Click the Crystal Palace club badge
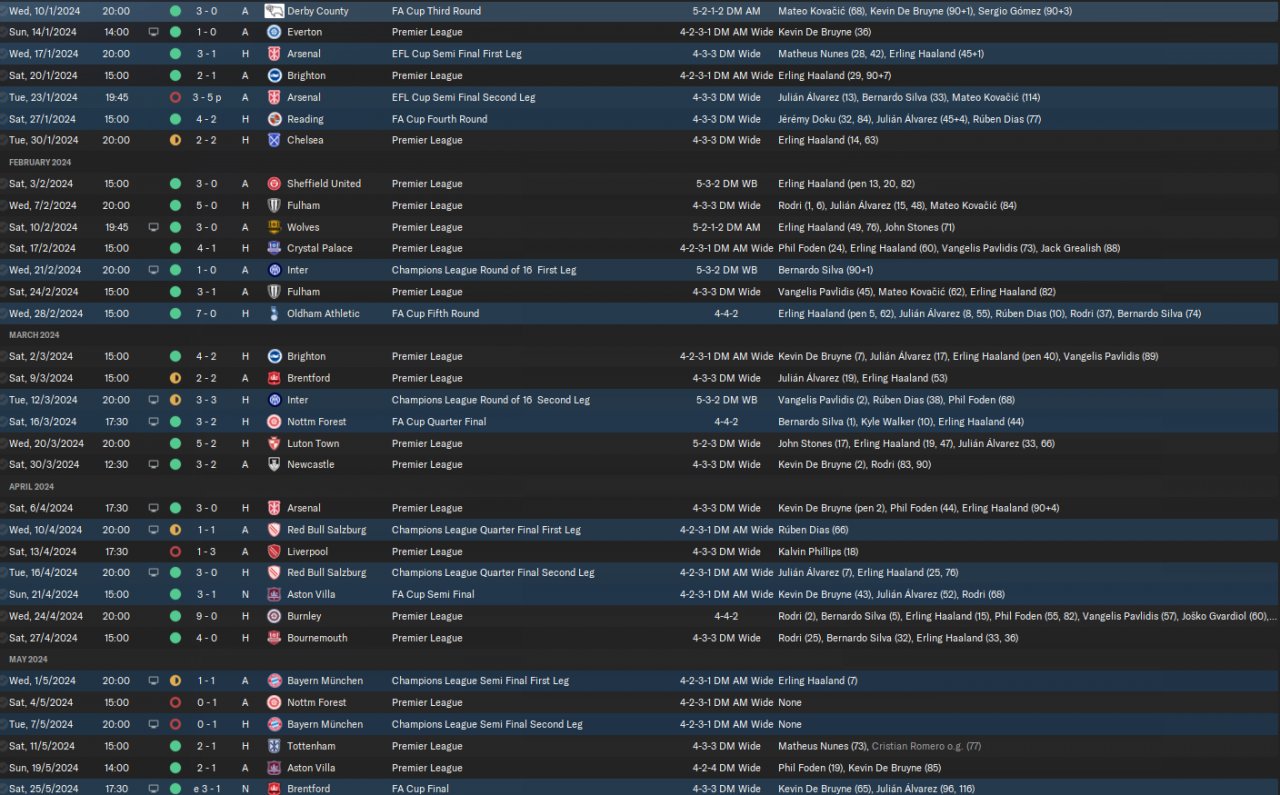1280x795 pixels. [274, 248]
